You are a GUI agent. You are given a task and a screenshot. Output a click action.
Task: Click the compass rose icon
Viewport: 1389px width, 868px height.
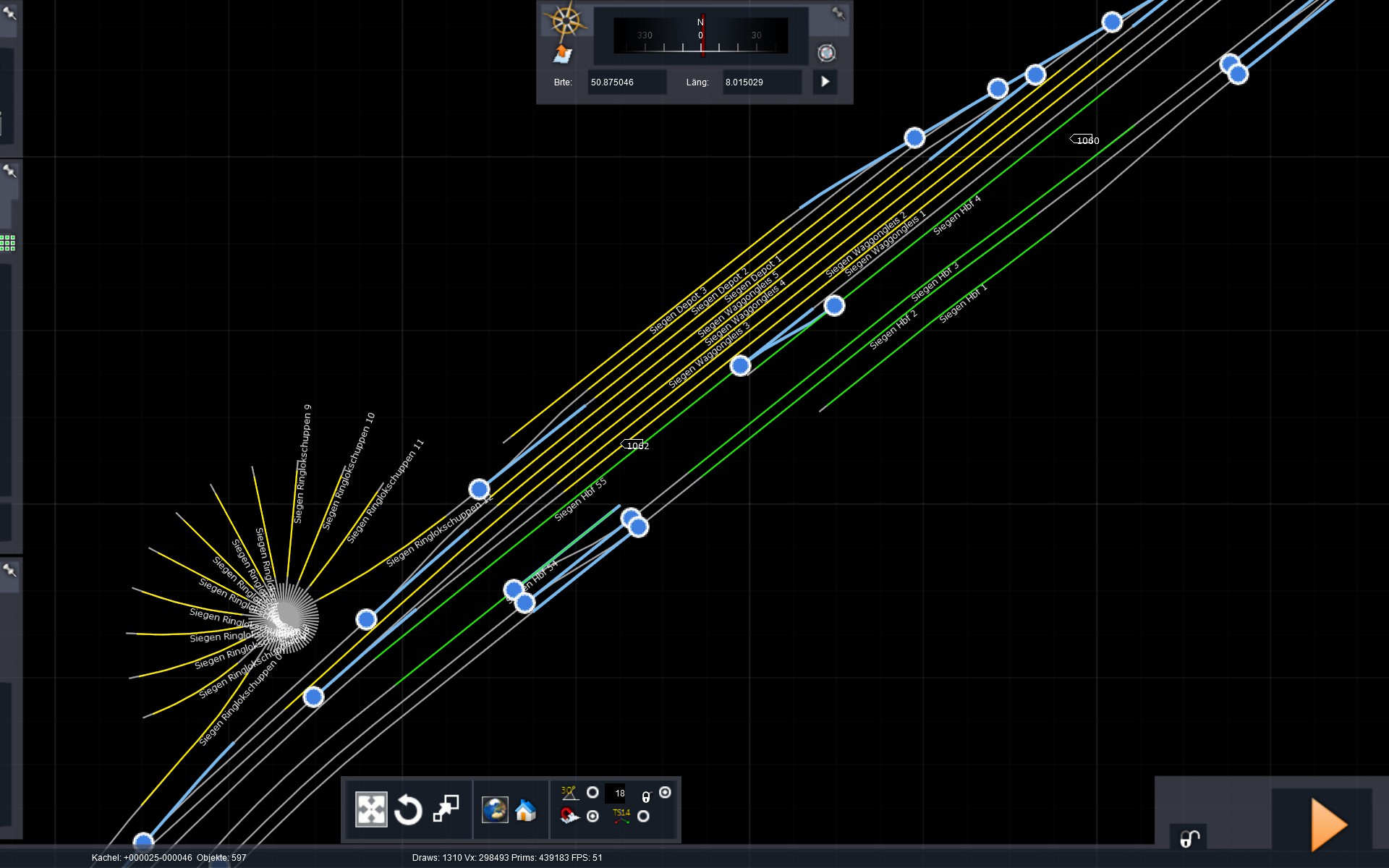pyautogui.click(x=566, y=20)
